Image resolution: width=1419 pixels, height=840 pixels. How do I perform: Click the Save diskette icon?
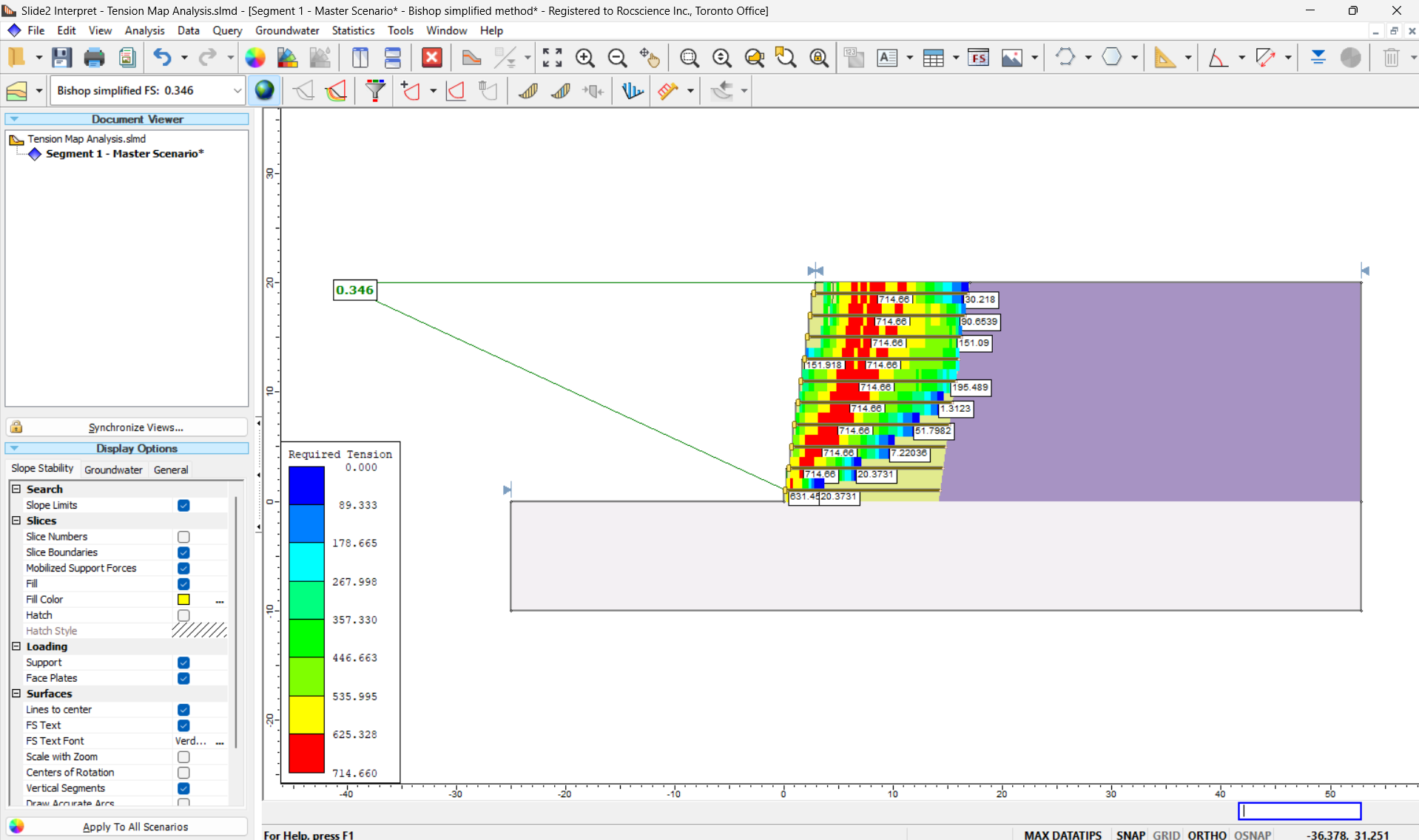(x=61, y=58)
